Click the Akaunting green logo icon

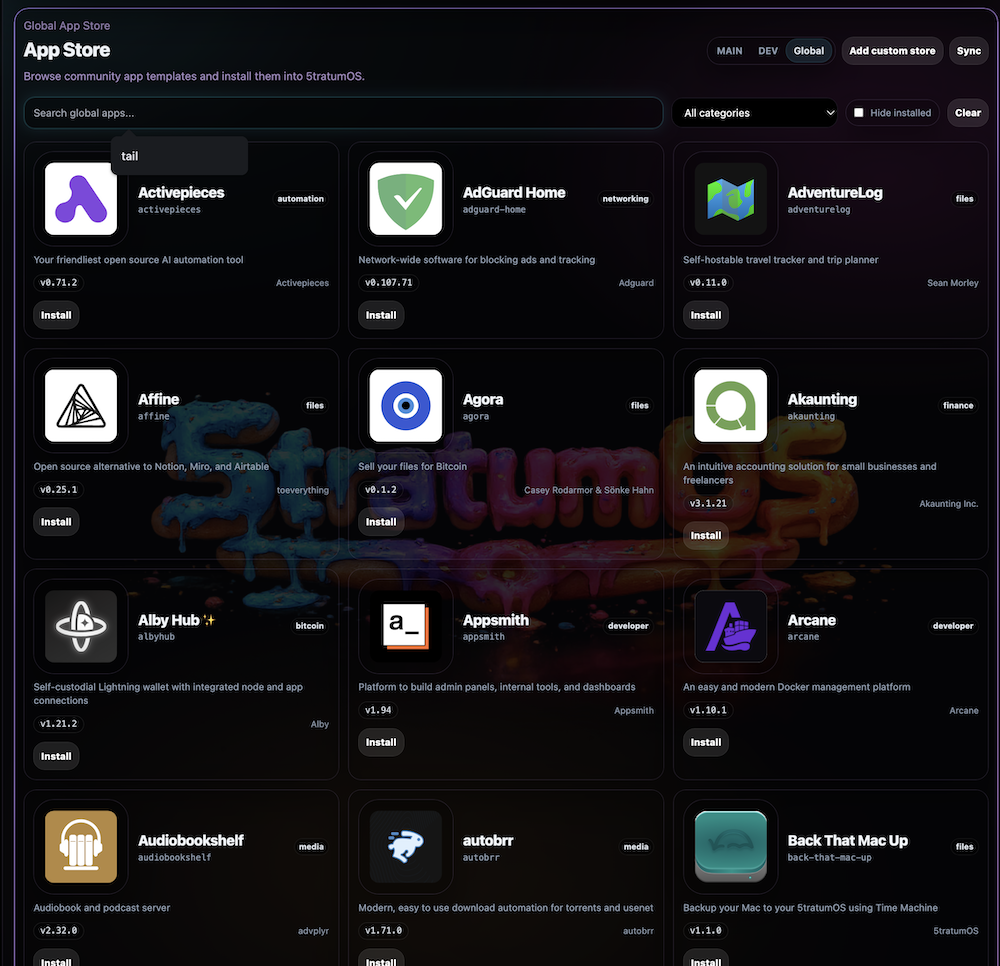pos(730,405)
